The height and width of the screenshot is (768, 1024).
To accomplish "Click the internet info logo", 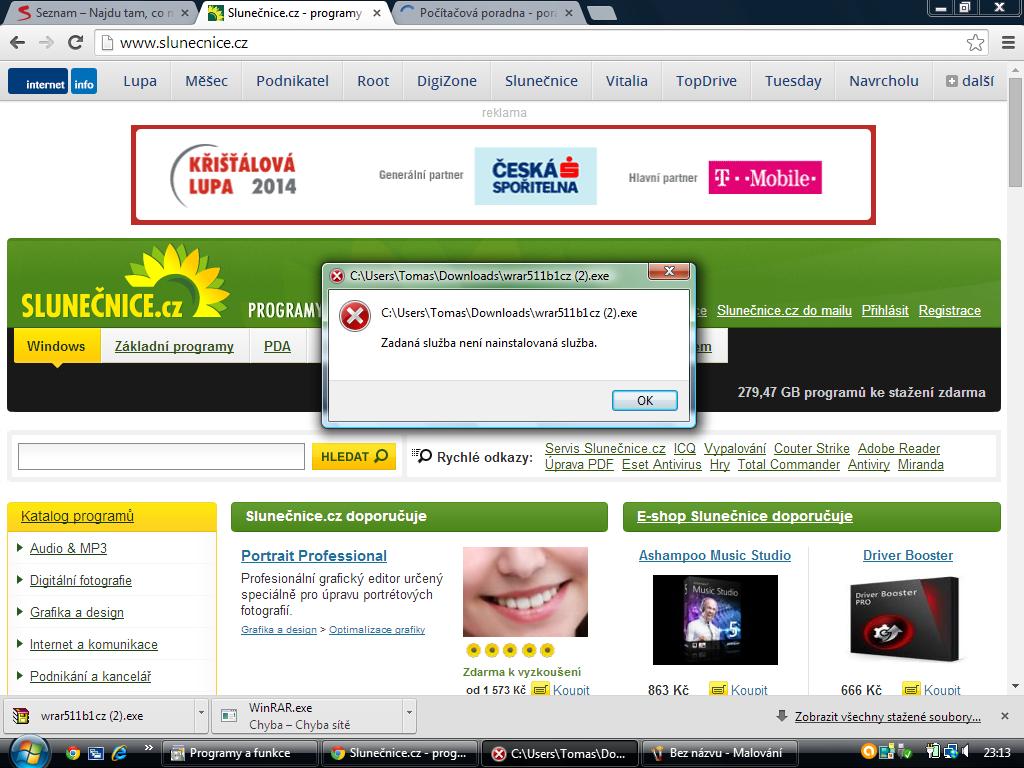I will pyautogui.click(x=52, y=82).
